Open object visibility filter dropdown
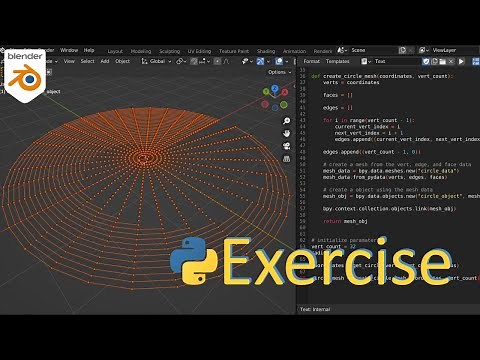Viewport: 480px width, 360px height. point(247,61)
